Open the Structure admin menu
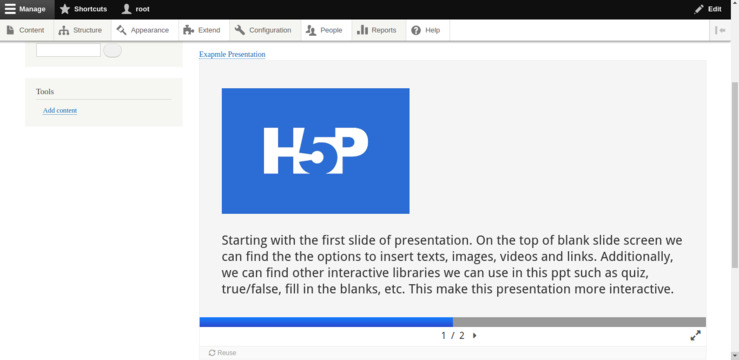The width and height of the screenshot is (739, 360). (81, 30)
